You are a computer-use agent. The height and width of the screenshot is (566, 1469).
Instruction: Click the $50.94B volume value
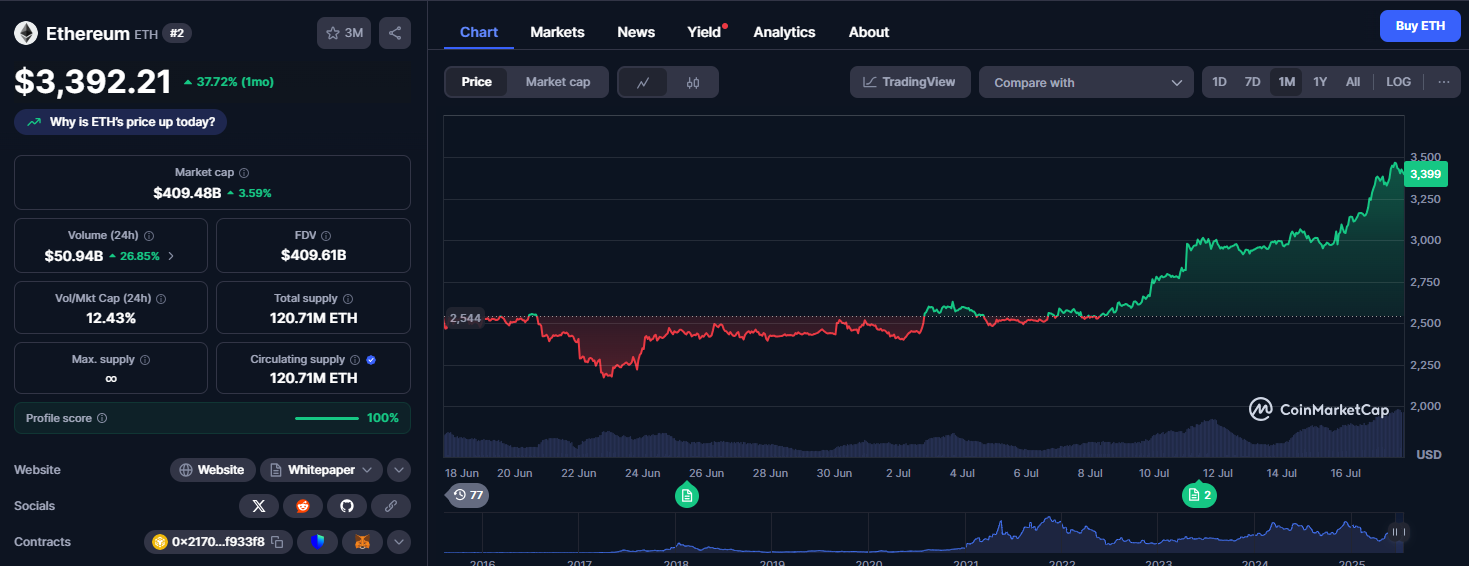point(74,256)
